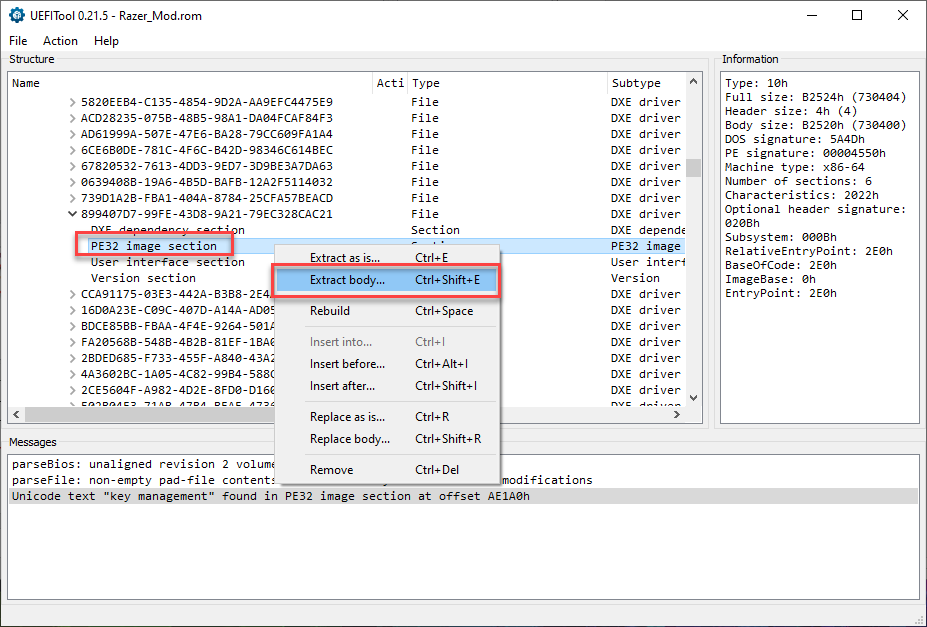927x627 pixels.
Task: Collapse the 899407D7-99FE-43D8-9A21-79EC328CAC21 node
Action: 72,214
